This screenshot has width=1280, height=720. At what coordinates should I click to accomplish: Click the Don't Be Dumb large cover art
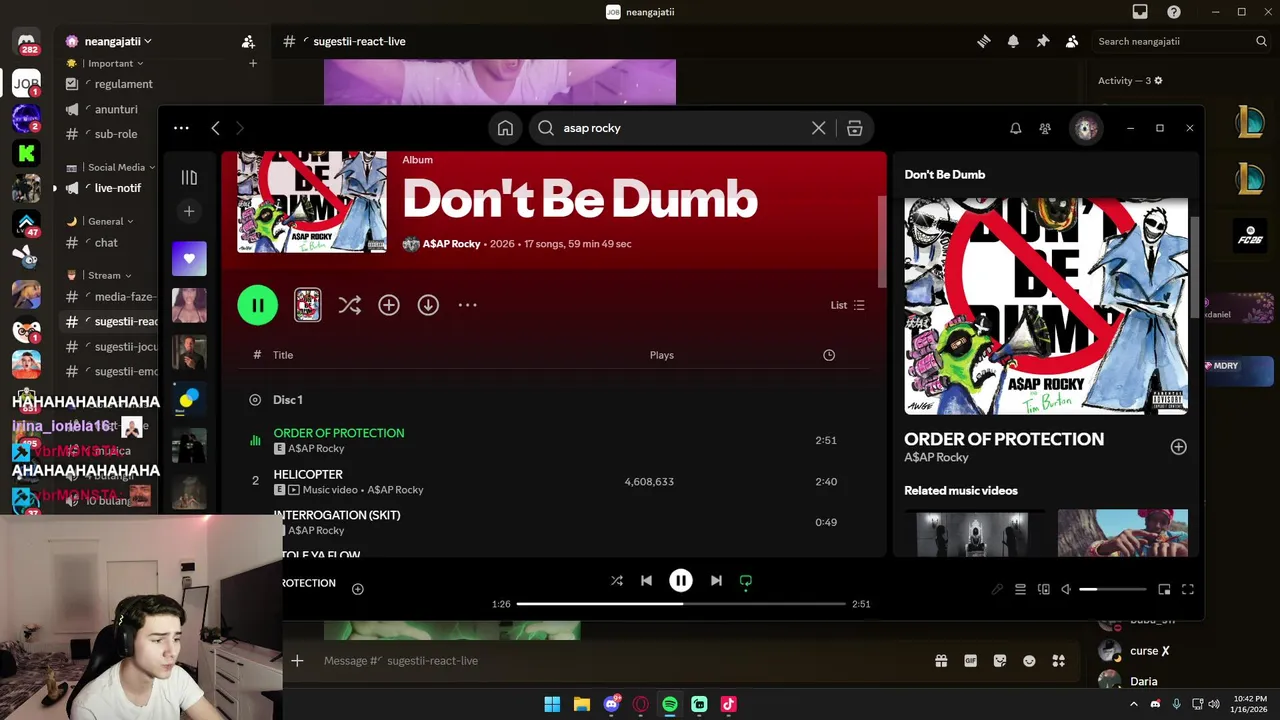point(1046,306)
